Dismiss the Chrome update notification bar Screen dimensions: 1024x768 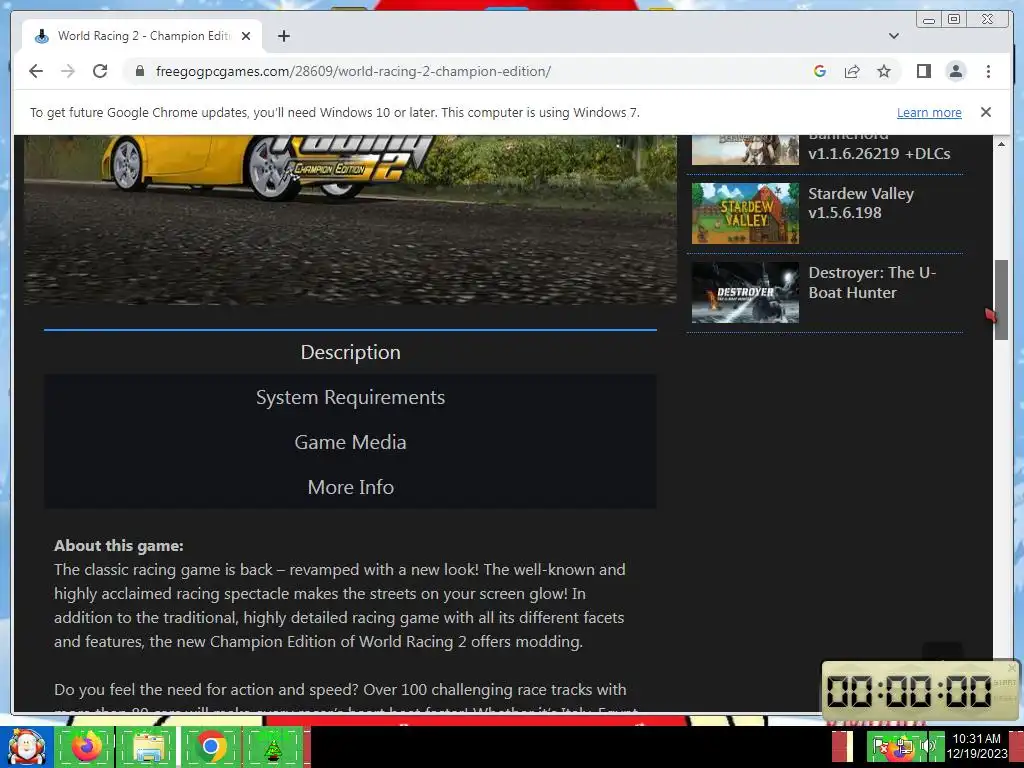(x=986, y=112)
